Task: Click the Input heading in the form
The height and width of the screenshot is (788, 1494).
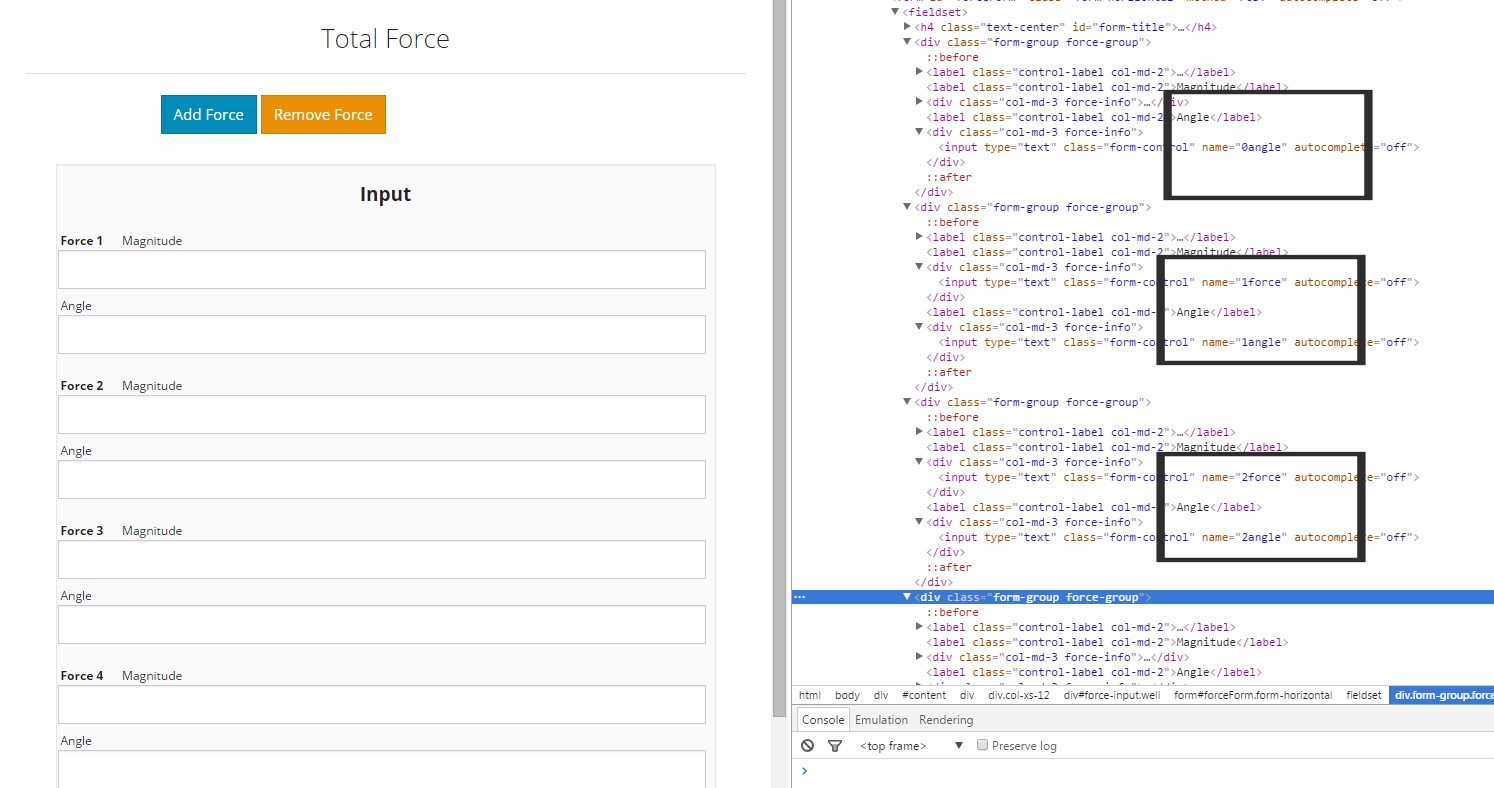Action: (x=385, y=194)
